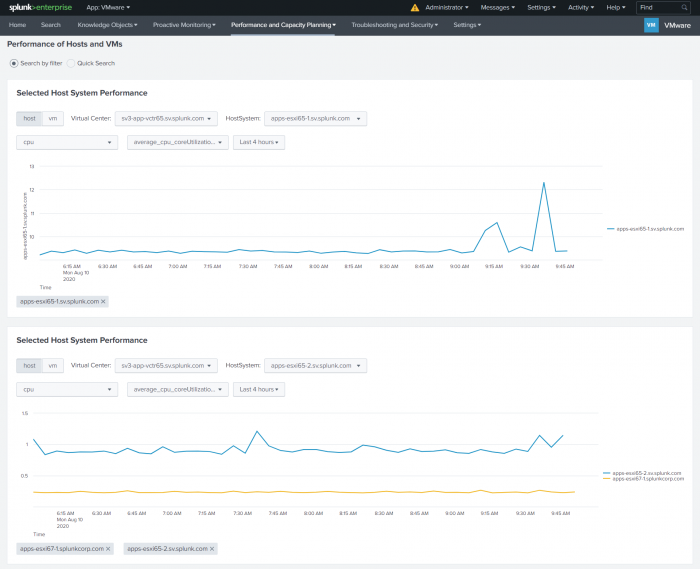Open Performance and Capacity Planning menu

pos(283,25)
